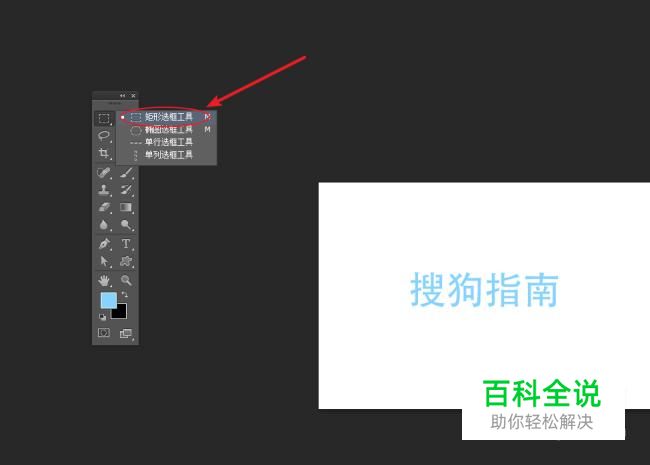Choose 矩形选框工具 from the flyout menu

point(167,117)
